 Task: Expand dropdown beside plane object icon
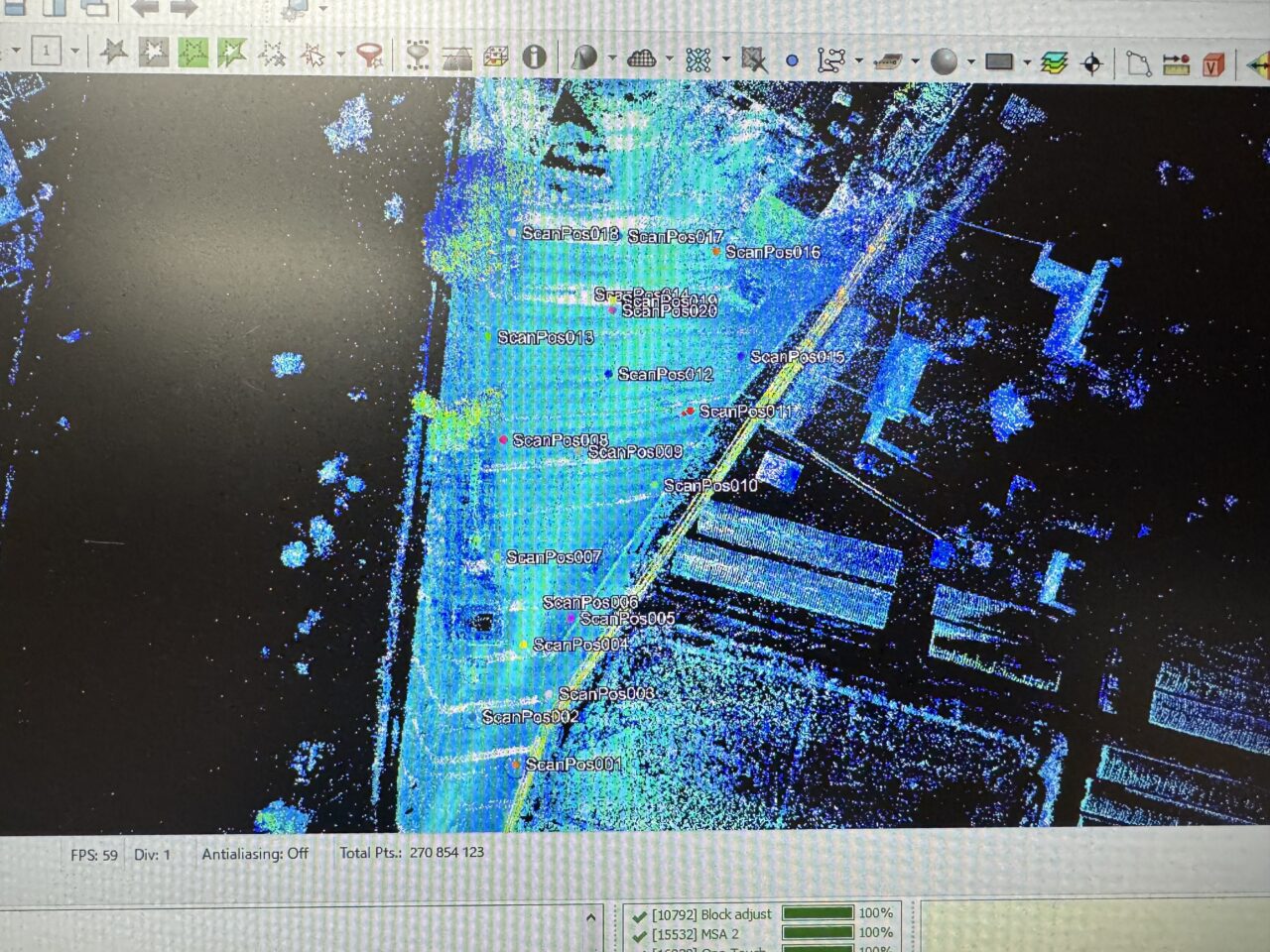pos(915,62)
